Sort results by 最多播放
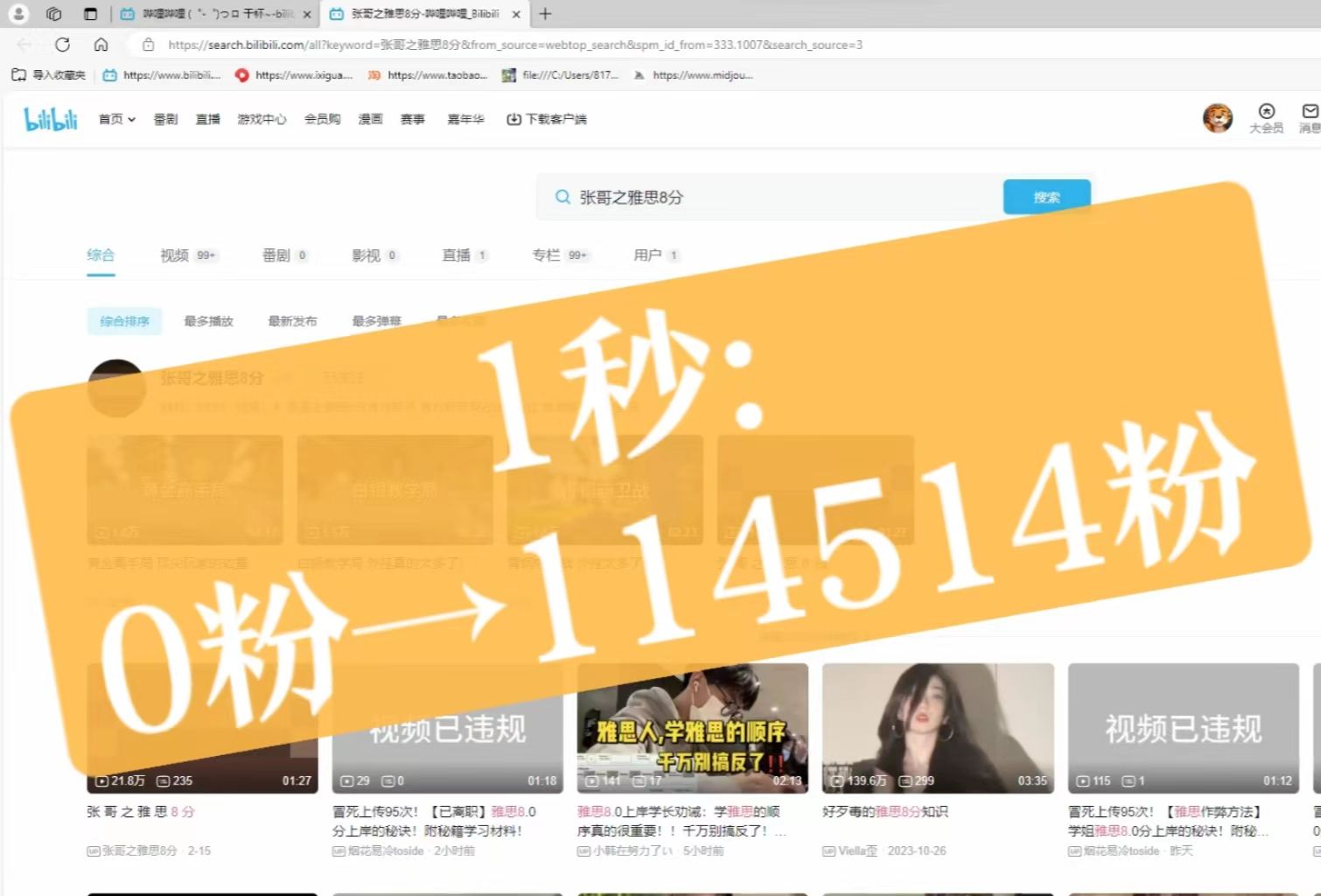1321x896 pixels. [x=208, y=321]
